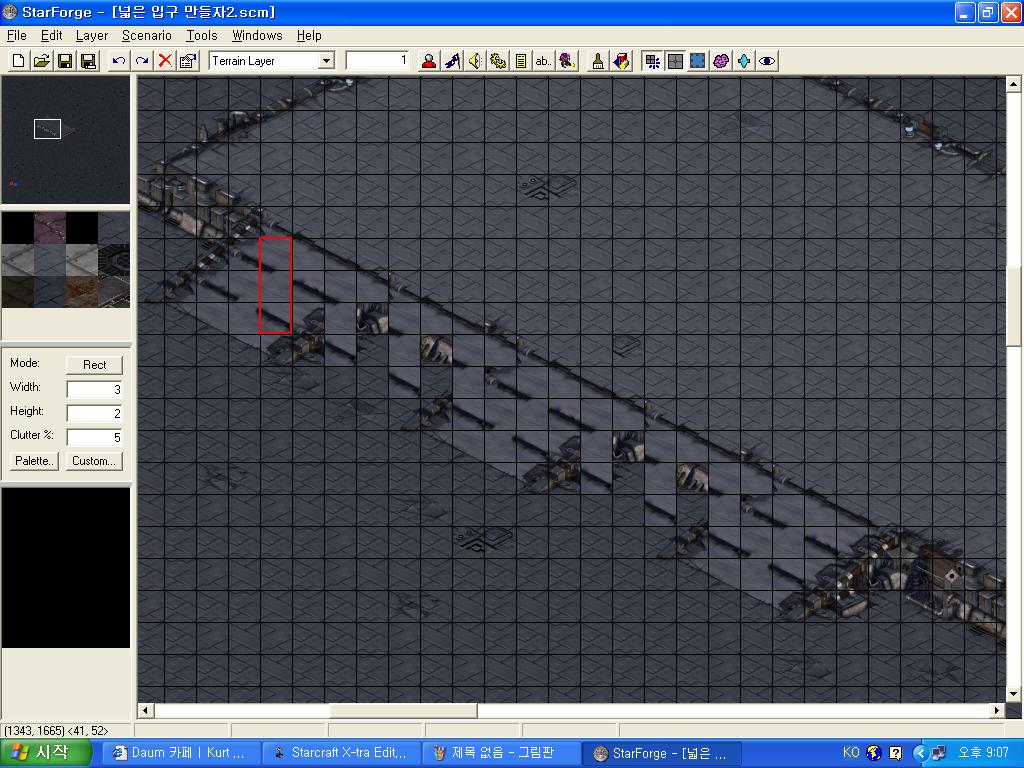
Task: Click the Windows Start button
Action: tap(44, 753)
